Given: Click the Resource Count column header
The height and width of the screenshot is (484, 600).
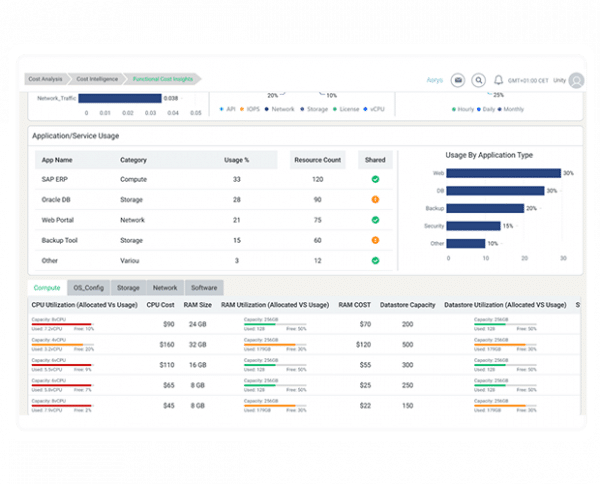Looking at the screenshot, I should [318, 160].
